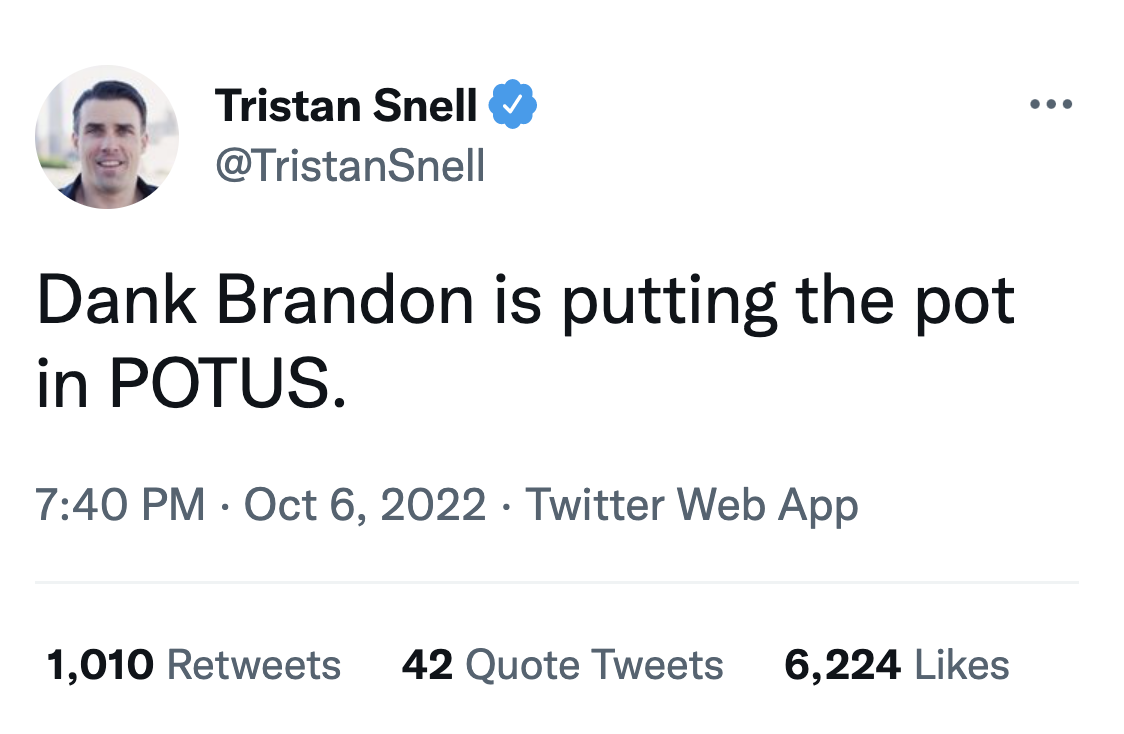Image resolution: width=1124 pixels, height=734 pixels.
Task: Click the 6,224 likes count number
Action: coord(841,665)
